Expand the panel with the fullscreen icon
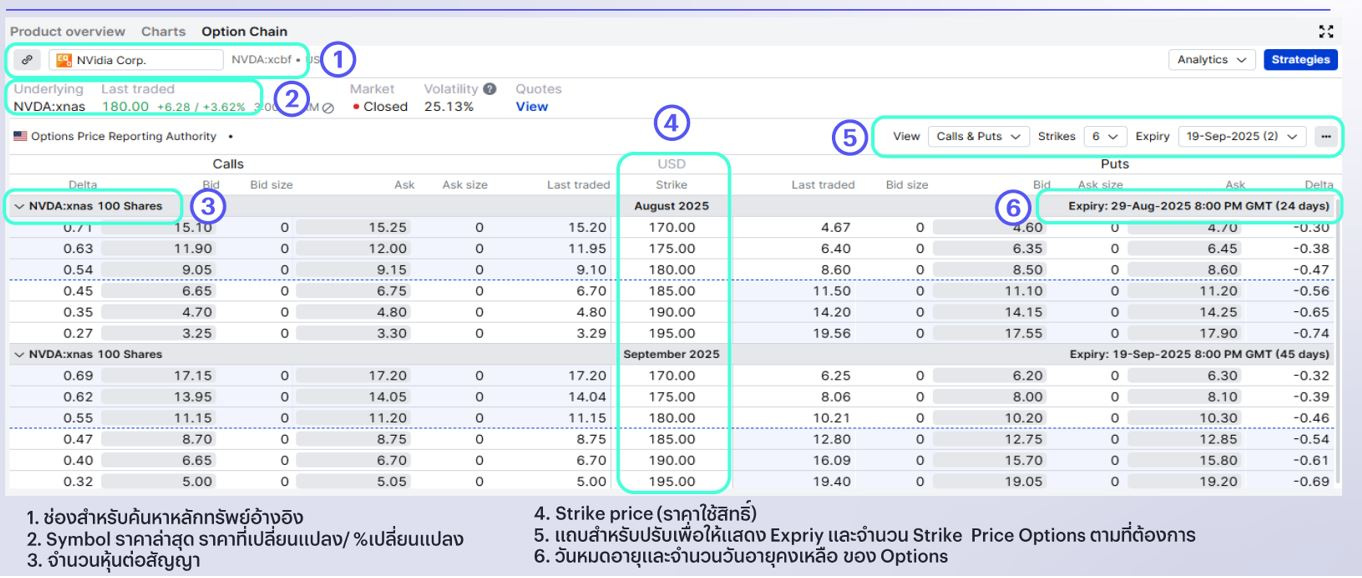Screen dimensions: 1362x578 [x=1327, y=32]
